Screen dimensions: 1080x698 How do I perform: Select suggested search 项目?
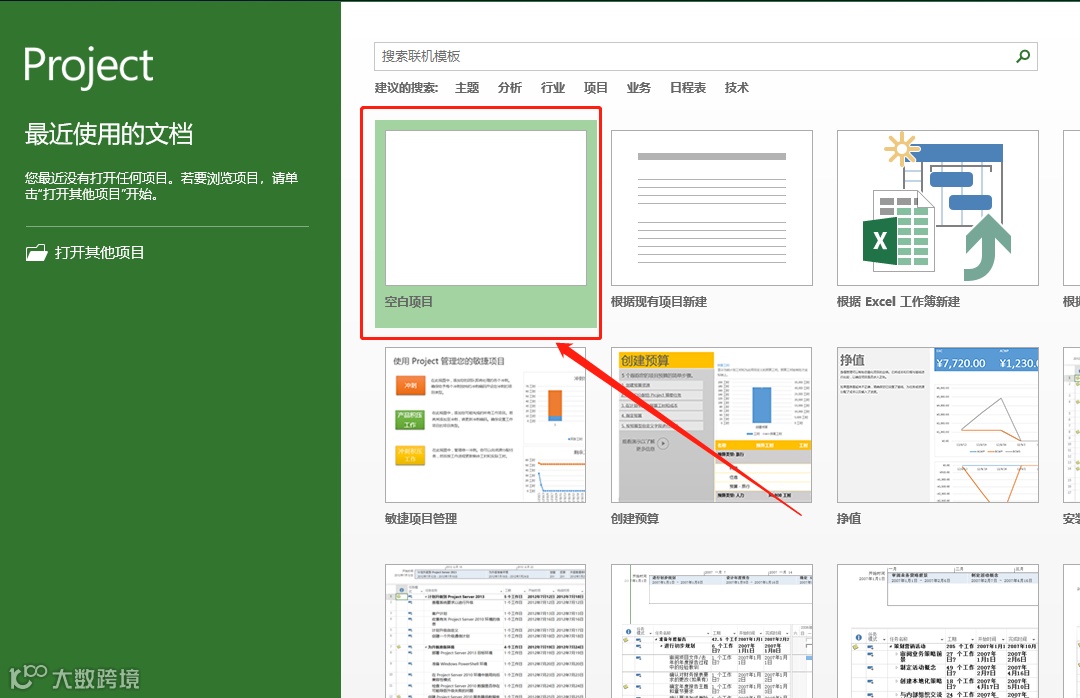pos(595,88)
